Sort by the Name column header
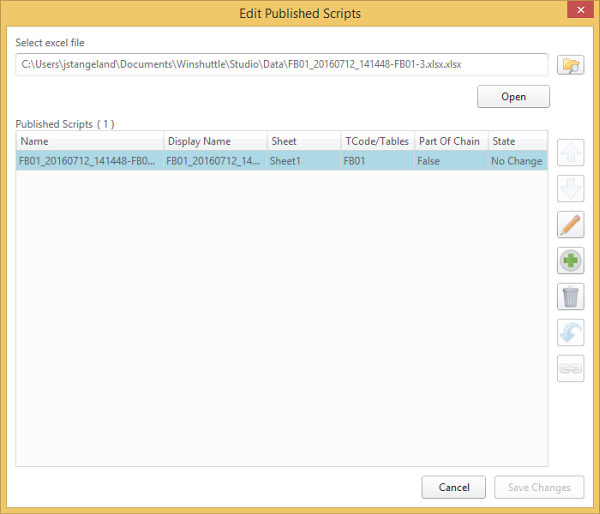The height and width of the screenshot is (514, 600). click(90, 141)
